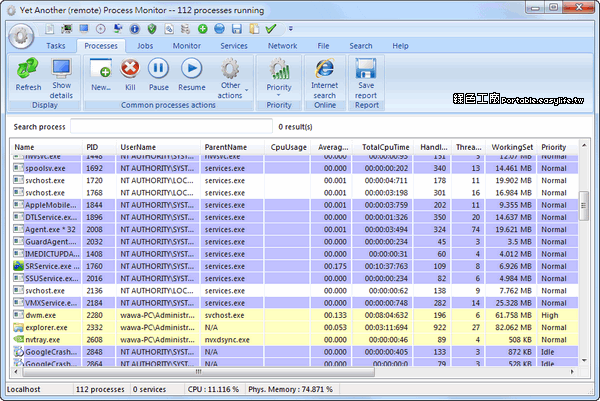Click the vertical scrollbar up arrow

(584, 145)
